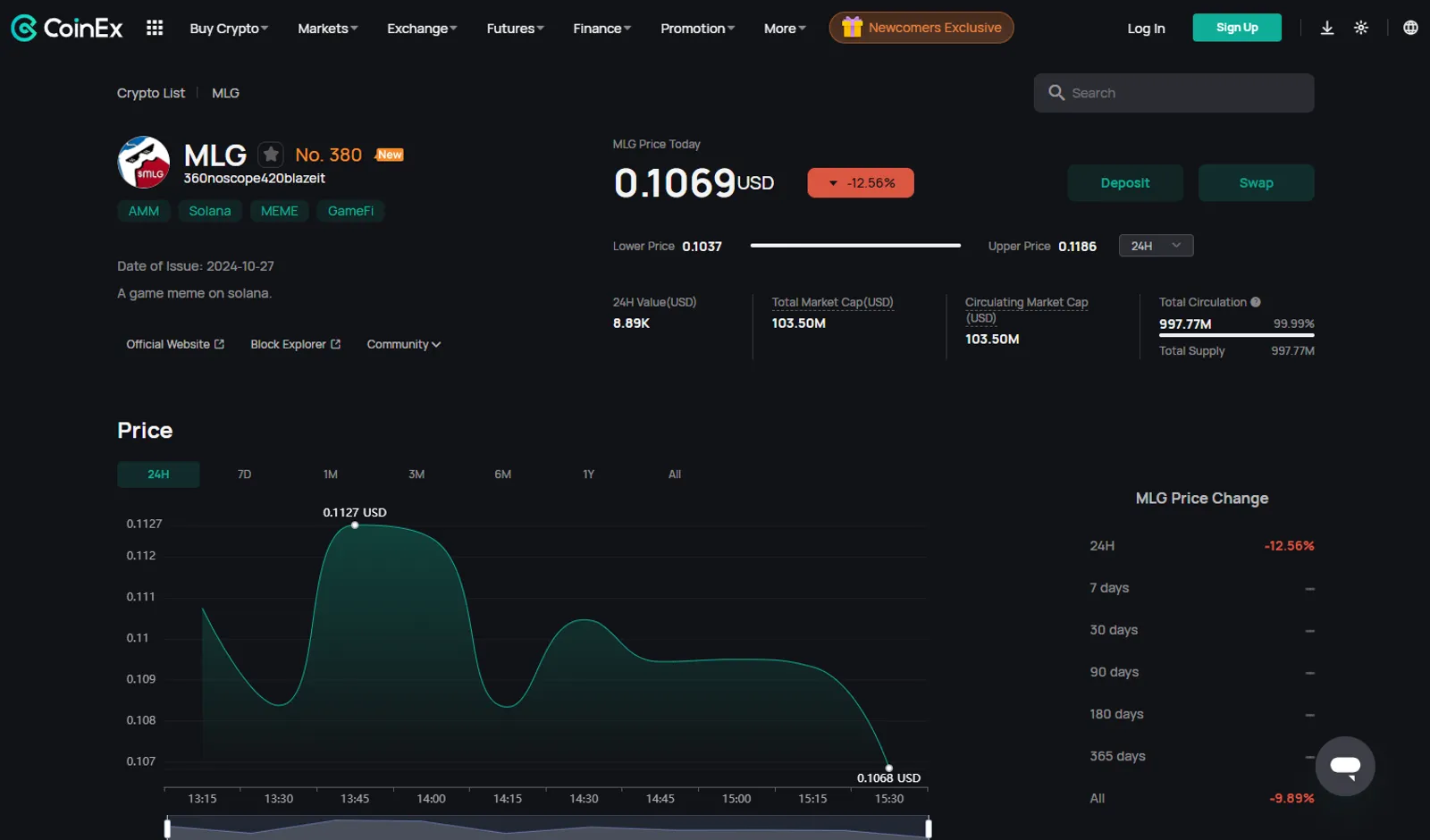Go to Crypto List breadcrumb

pyautogui.click(x=151, y=93)
